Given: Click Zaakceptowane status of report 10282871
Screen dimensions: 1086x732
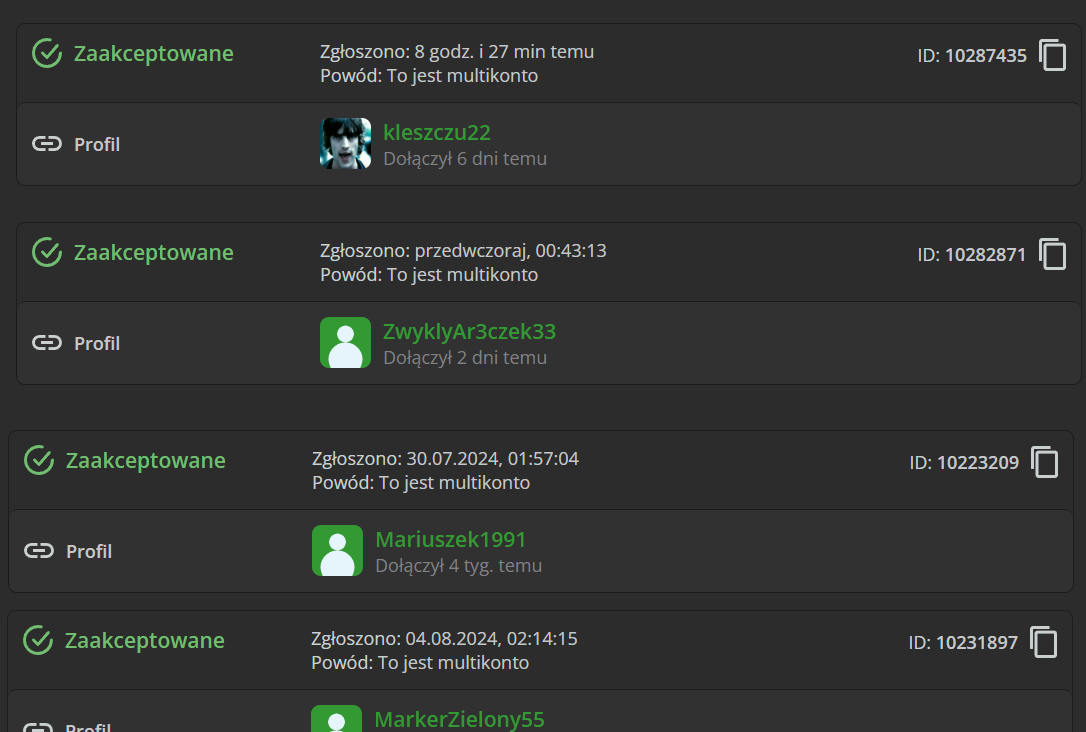Looking at the screenshot, I should 153,252.
